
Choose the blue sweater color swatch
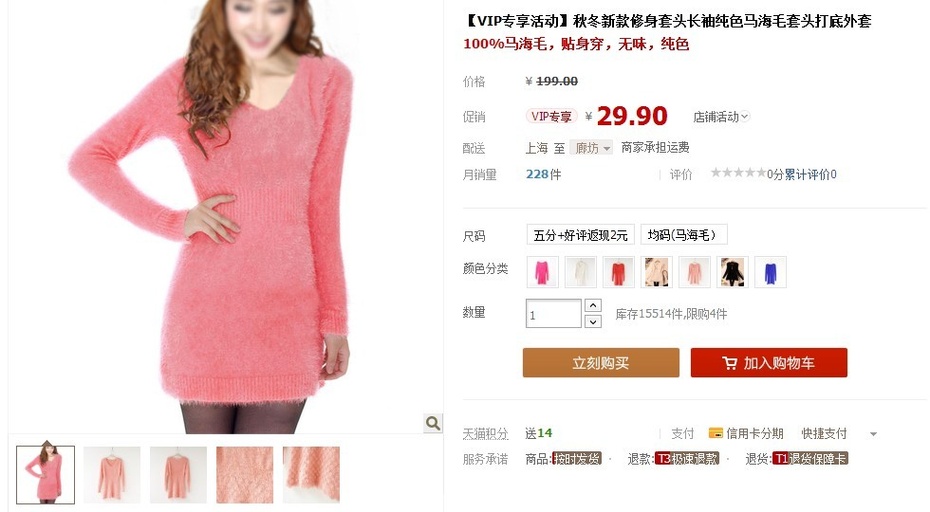tap(770, 272)
